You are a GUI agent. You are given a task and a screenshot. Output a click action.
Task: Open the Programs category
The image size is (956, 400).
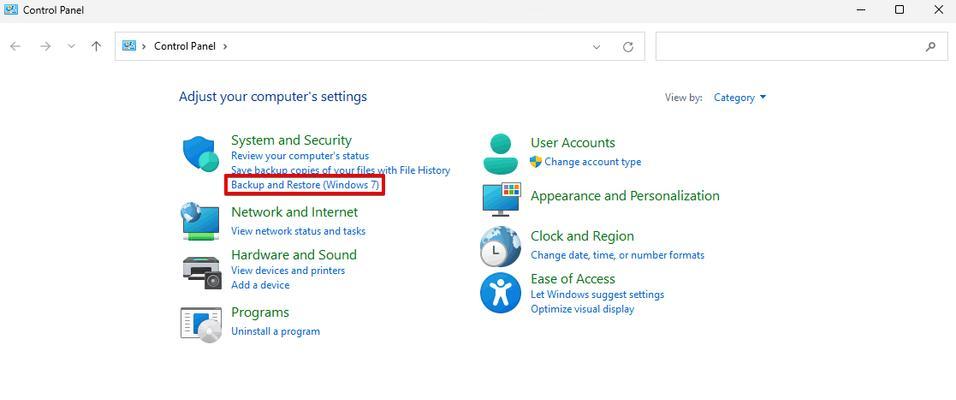pyautogui.click(x=260, y=312)
